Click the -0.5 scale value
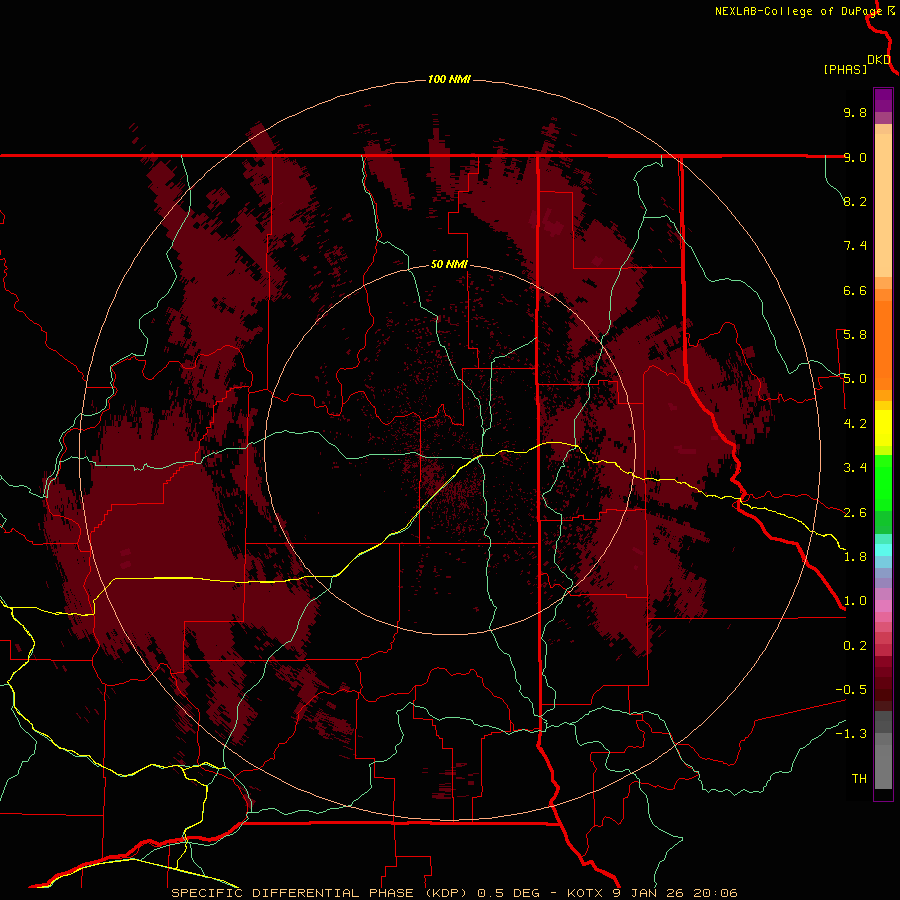 [x=851, y=690]
